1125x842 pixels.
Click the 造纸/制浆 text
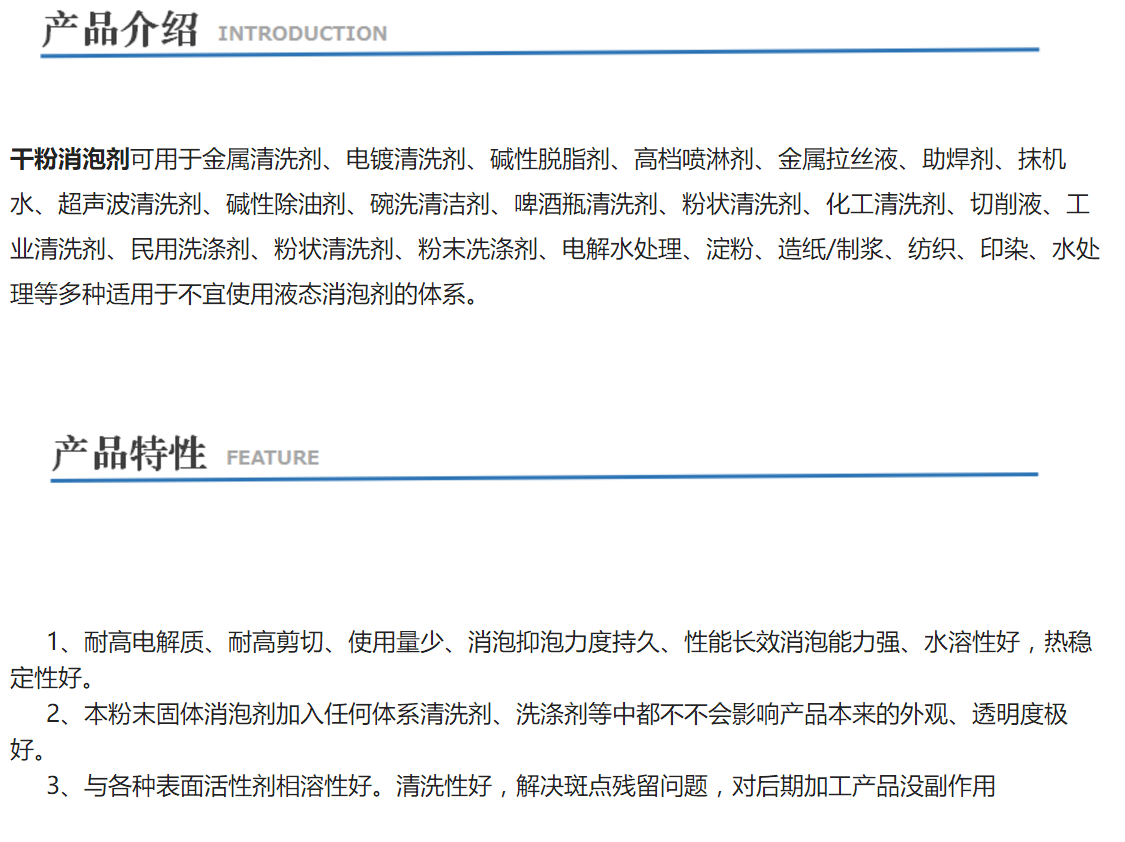(x=832, y=250)
